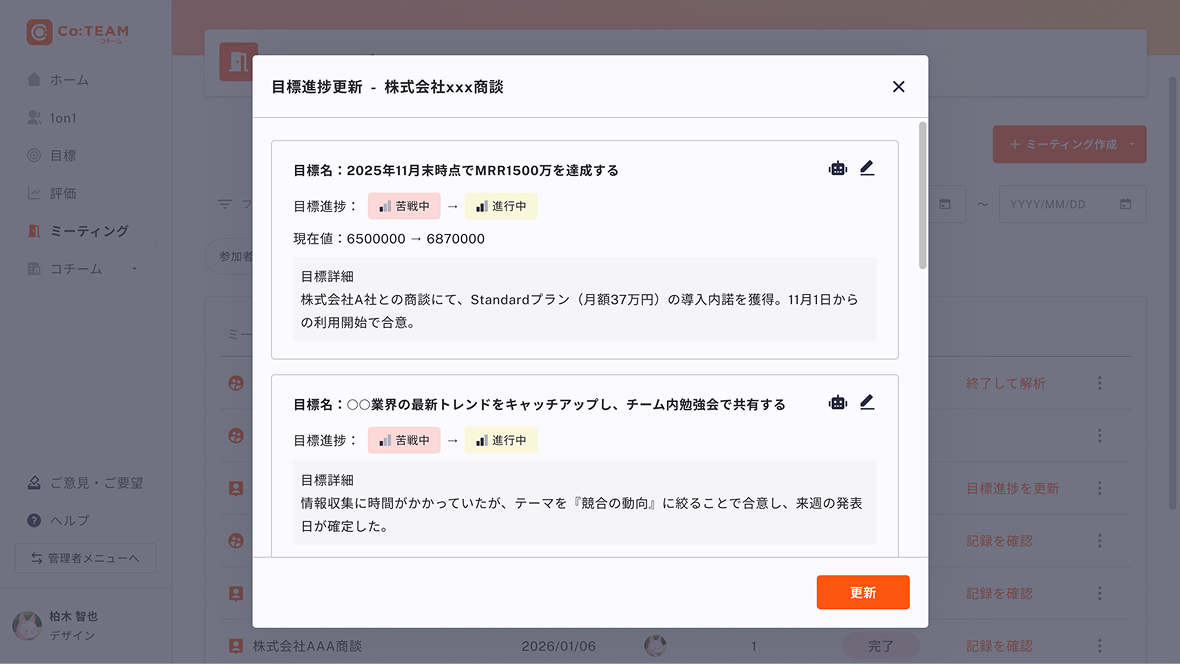Screen dimensions: 1180x664
Task: Edit the 勉強会 goal via its pencil icon
Action: click(867, 402)
